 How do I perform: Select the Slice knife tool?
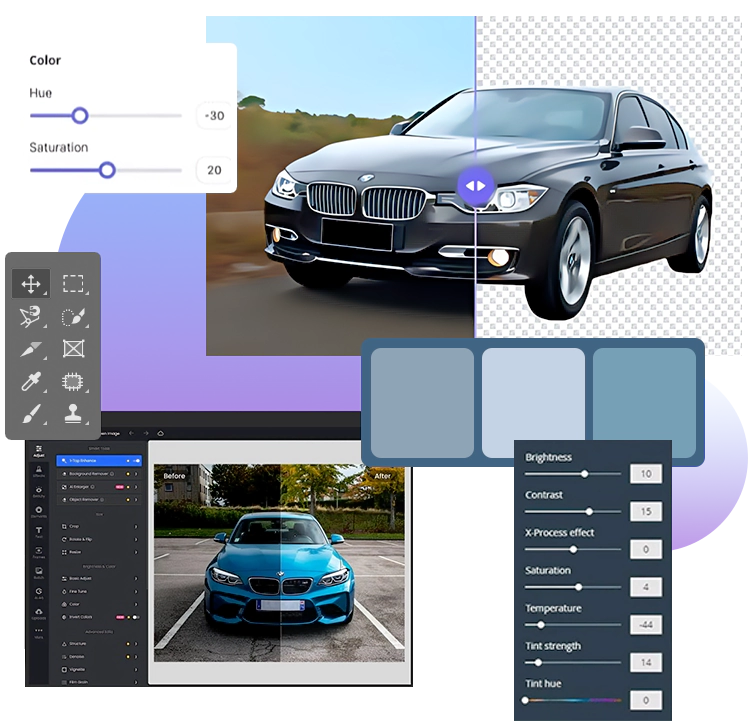[31, 349]
